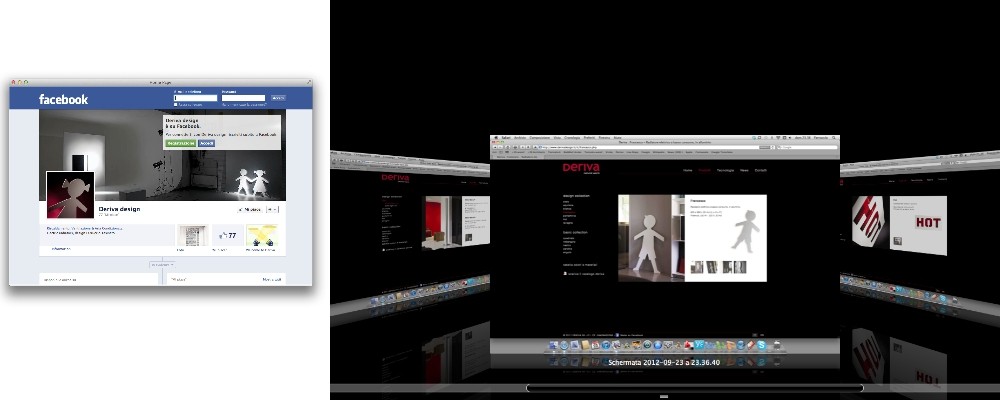
Task: Tick the stay-logged-in checkbox under the email field
Action: point(175,105)
